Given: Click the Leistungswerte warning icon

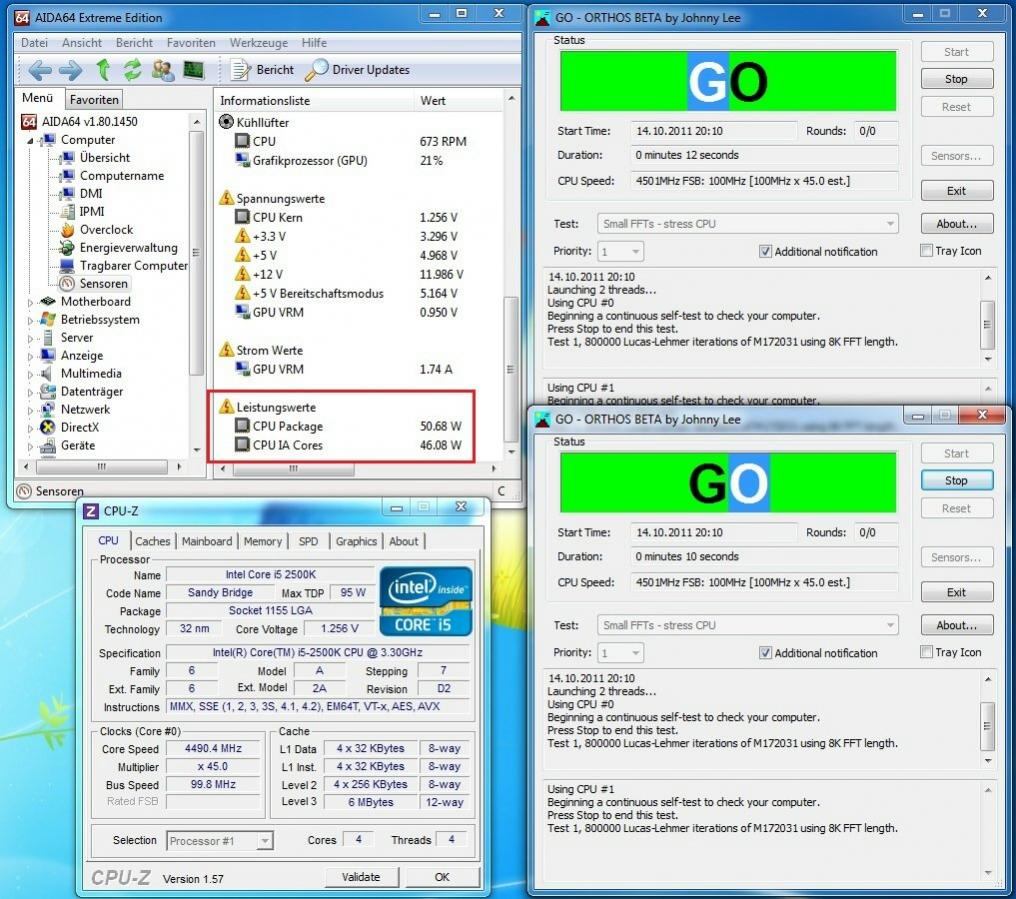Looking at the screenshot, I should [x=226, y=406].
